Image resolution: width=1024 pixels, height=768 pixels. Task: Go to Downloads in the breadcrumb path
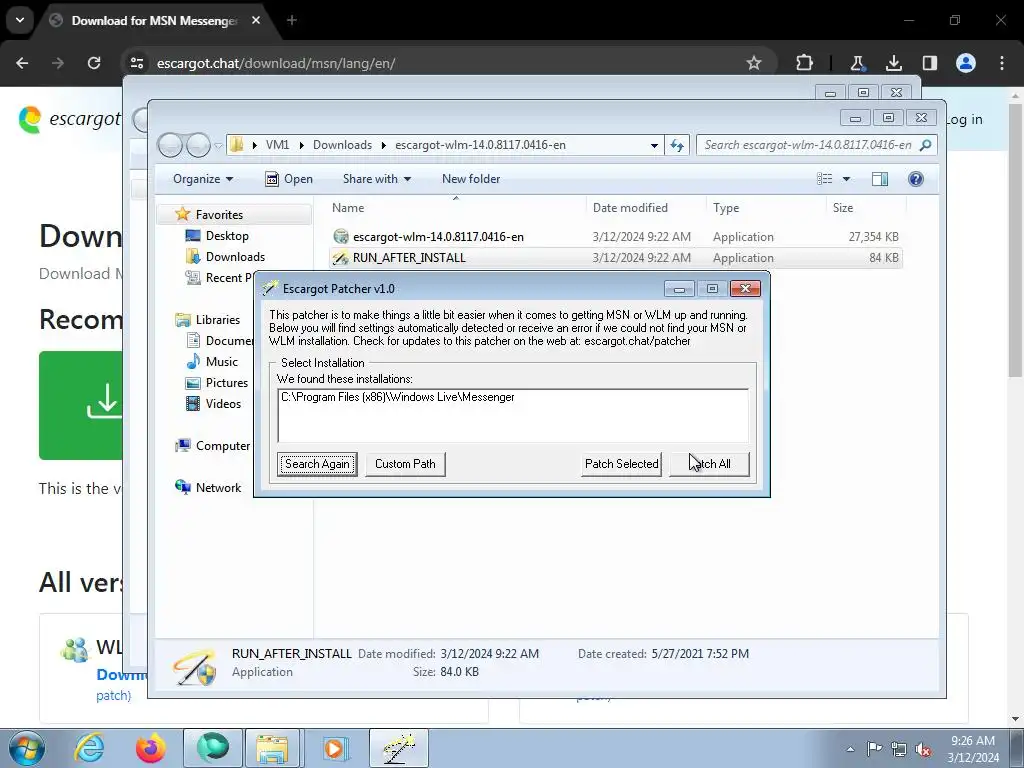click(x=342, y=145)
